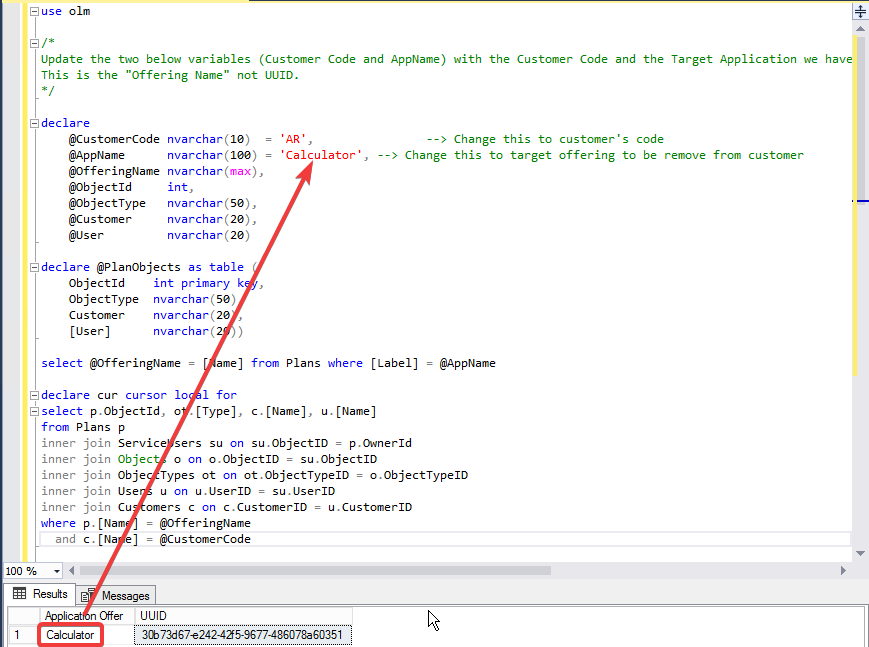Collapse the 'use olm' code block
Viewport: 869px width, 647px height.
coord(35,12)
